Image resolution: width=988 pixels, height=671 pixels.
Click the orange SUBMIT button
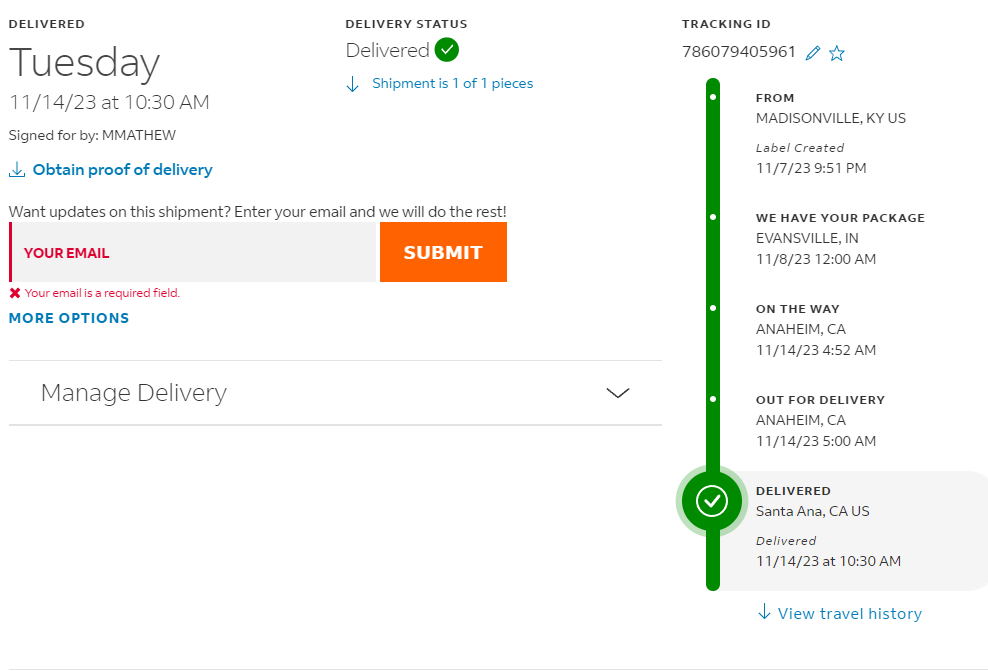coord(444,252)
